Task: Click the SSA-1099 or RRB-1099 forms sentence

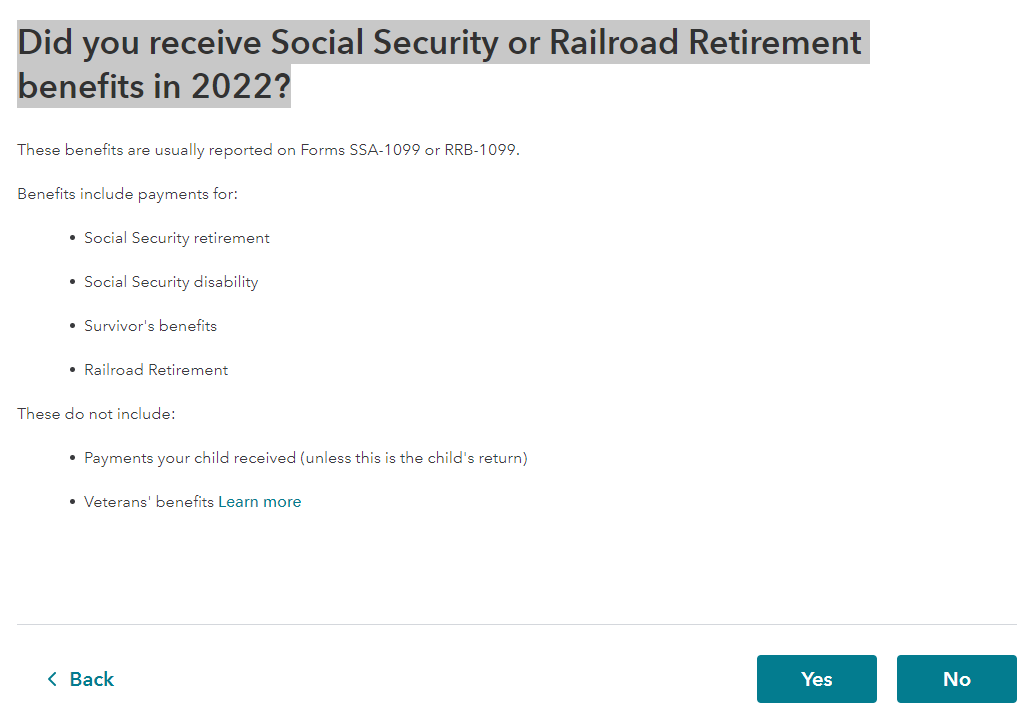Action: point(268,150)
